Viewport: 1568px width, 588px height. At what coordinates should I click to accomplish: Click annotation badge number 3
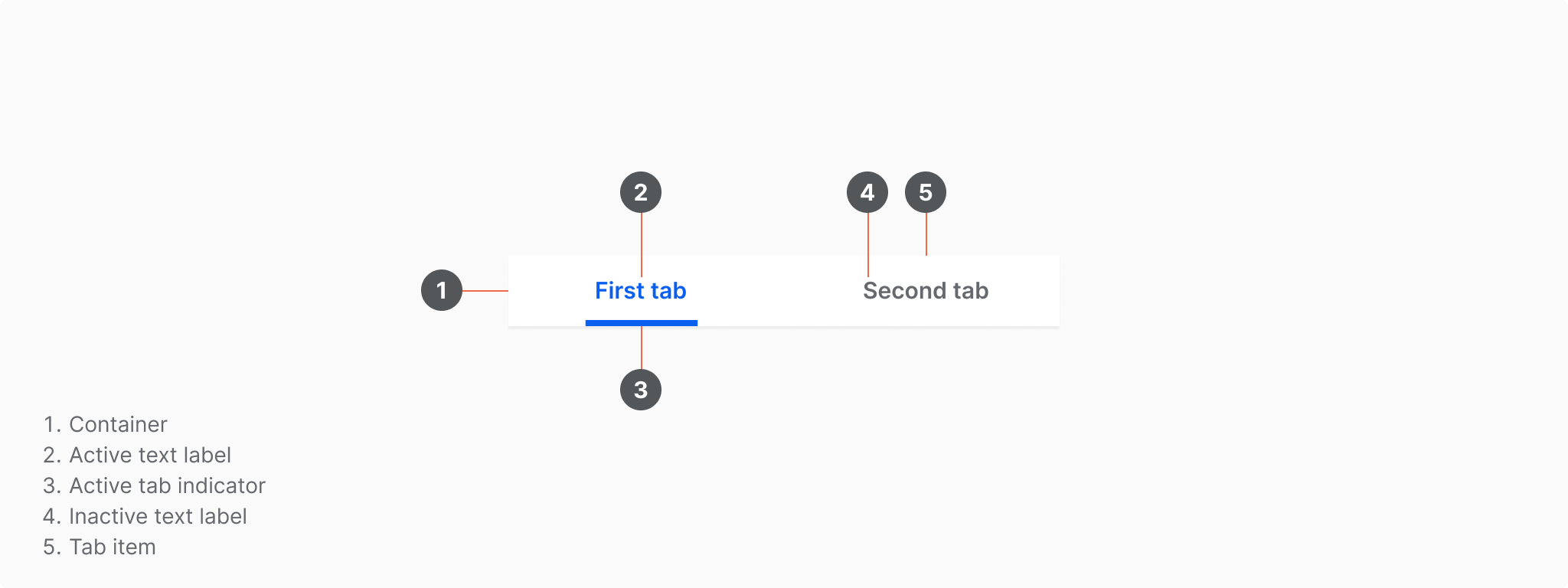pyautogui.click(x=641, y=390)
